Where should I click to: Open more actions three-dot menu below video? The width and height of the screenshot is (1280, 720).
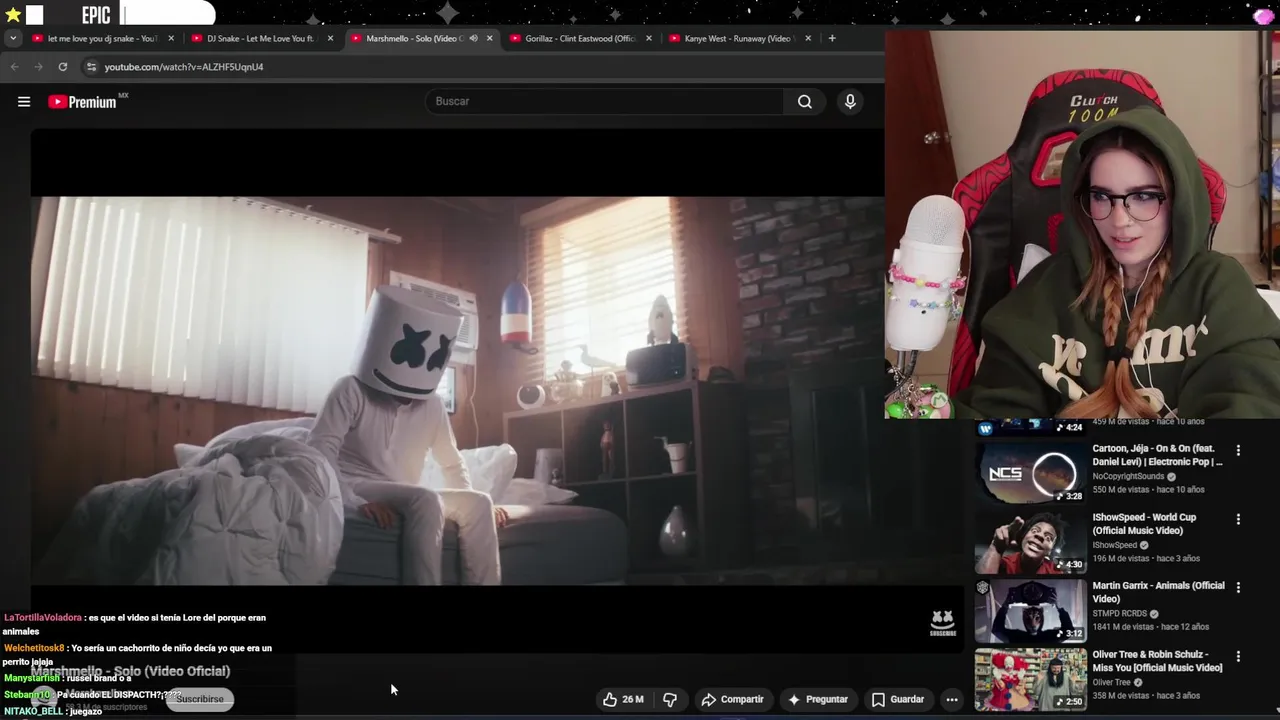coord(952,699)
